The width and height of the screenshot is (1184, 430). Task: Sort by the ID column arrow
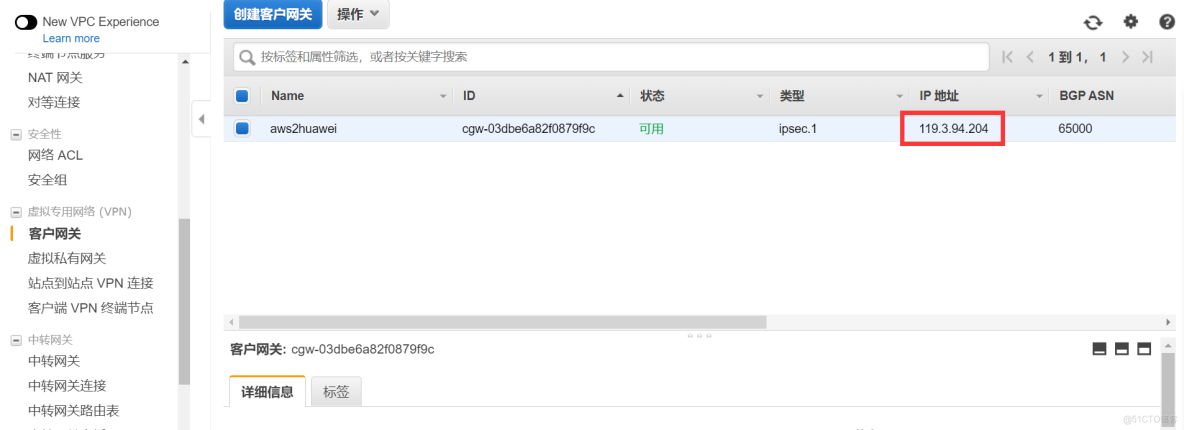coord(620,96)
